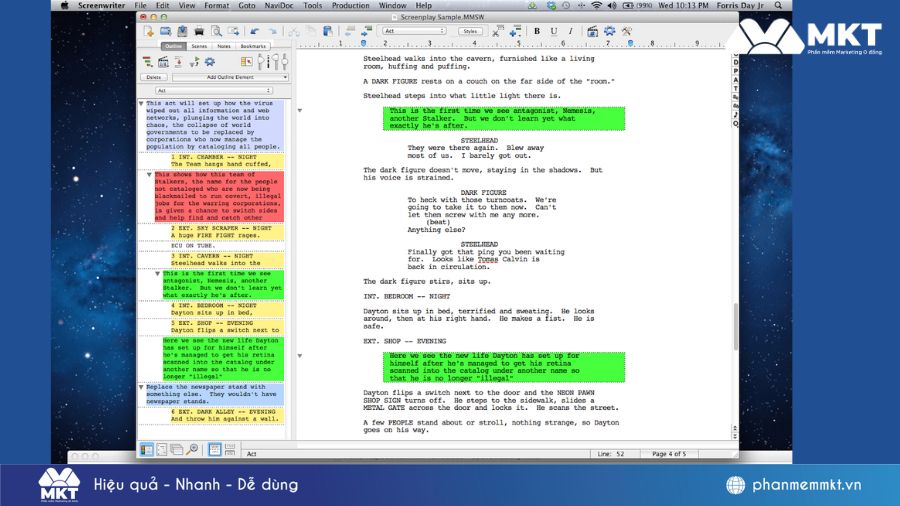This screenshot has width=900, height=506.
Task: Click the 'Page 4 of 5' status field
Action: [x=669, y=454]
